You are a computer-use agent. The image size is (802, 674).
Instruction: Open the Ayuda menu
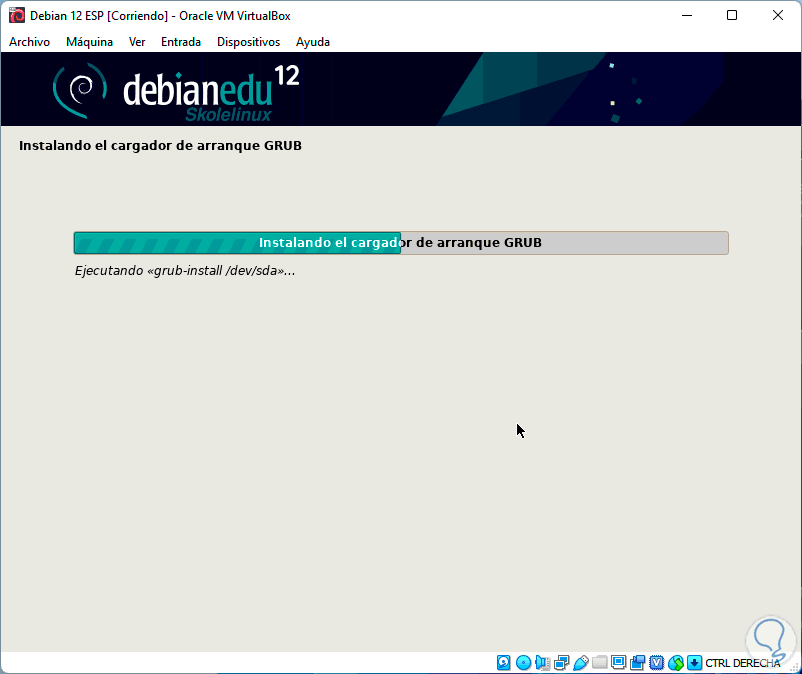[x=313, y=42]
